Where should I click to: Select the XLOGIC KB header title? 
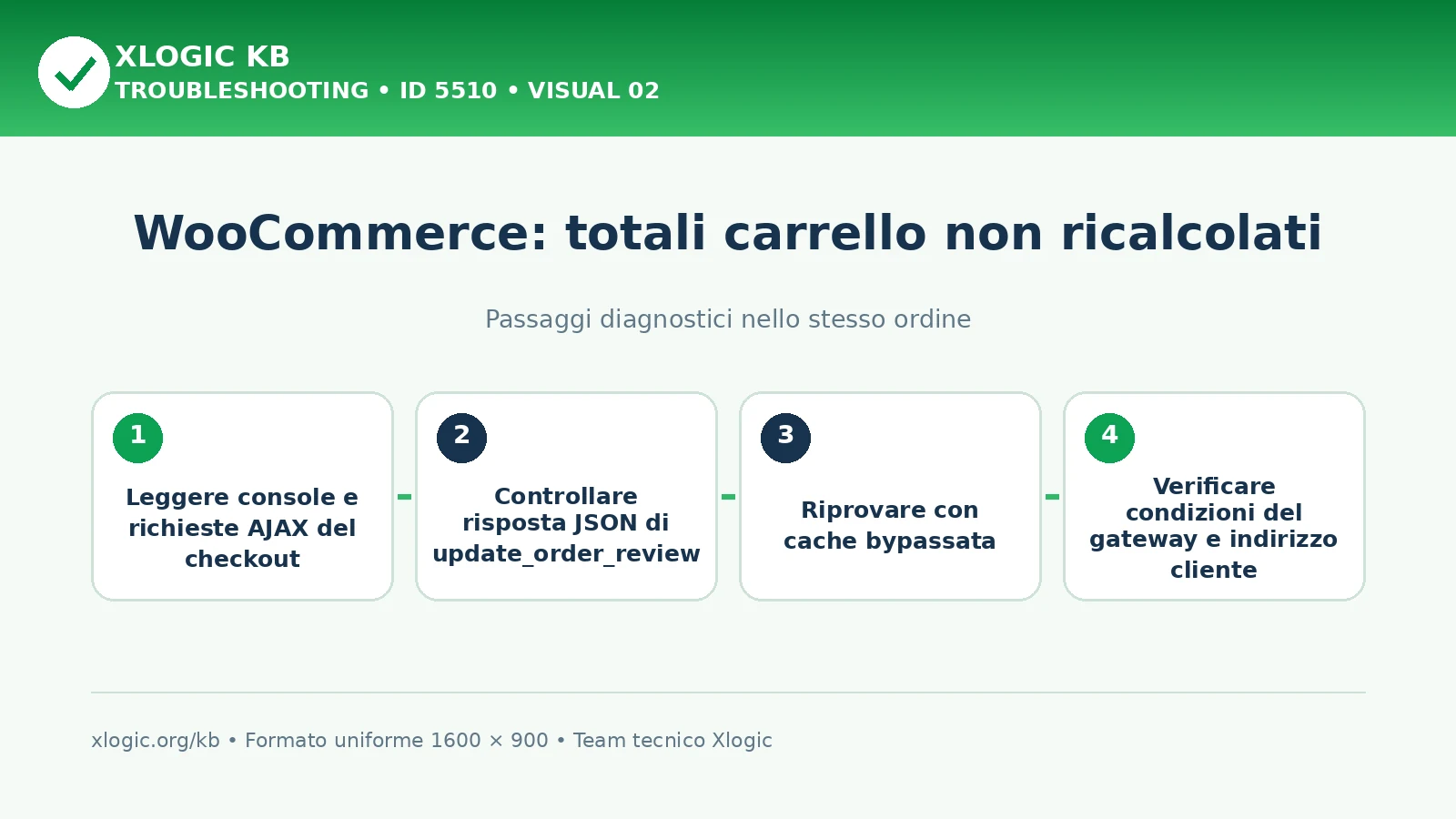(202, 56)
